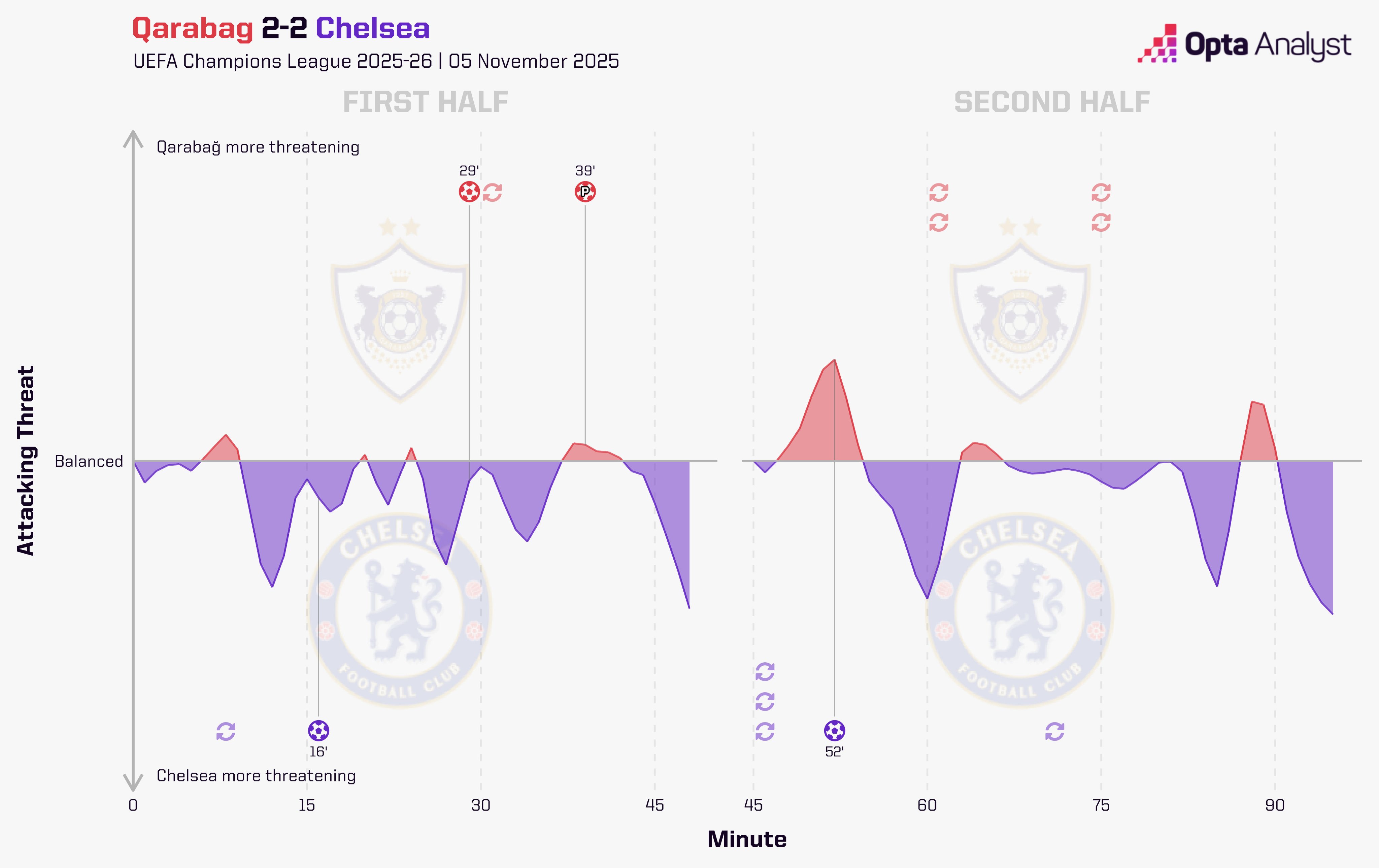Click Chelsea's 16' goal ball icon

pos(318,731)
